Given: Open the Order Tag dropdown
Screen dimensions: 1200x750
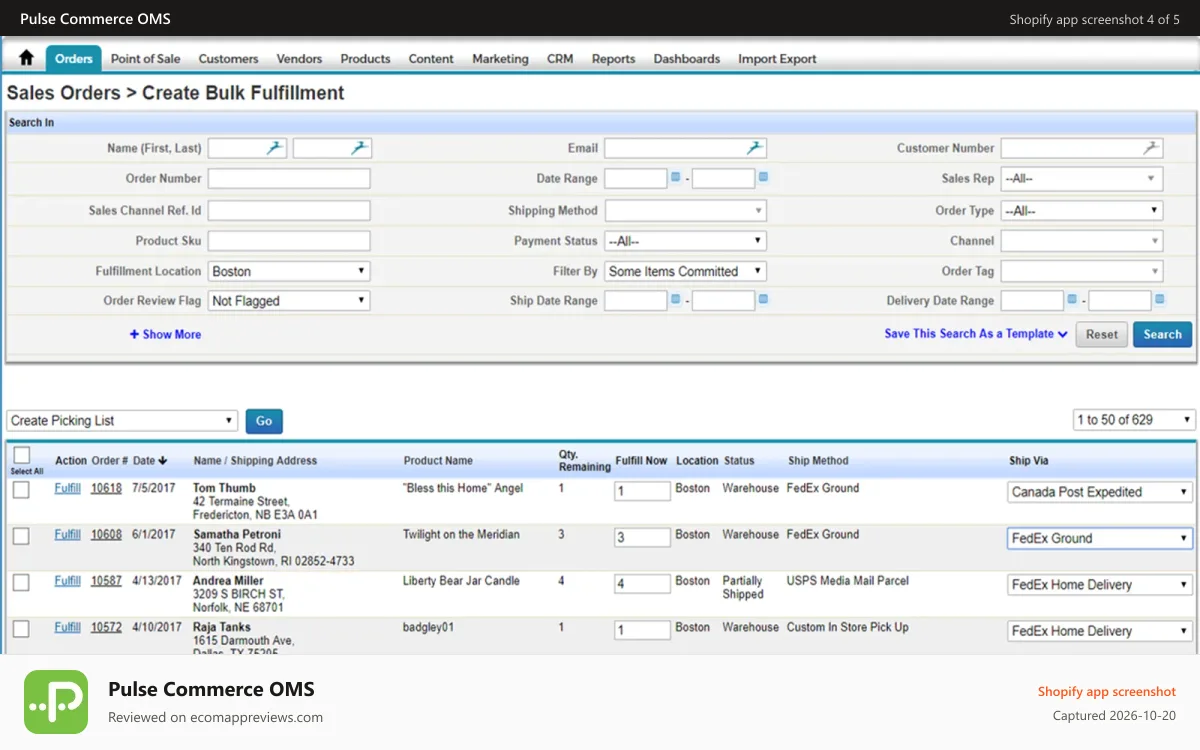Looking at the screenshot, I should pos(1081,271).
